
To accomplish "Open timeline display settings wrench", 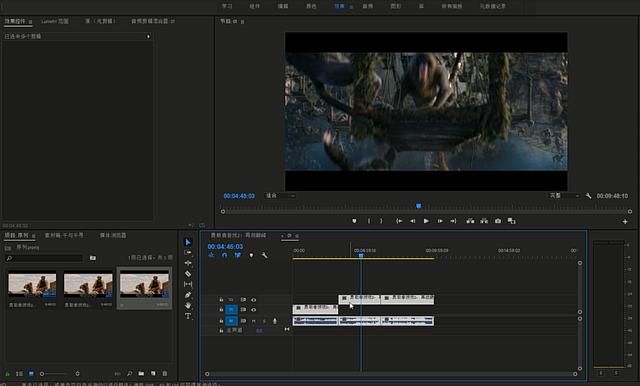I will [264, 255].
